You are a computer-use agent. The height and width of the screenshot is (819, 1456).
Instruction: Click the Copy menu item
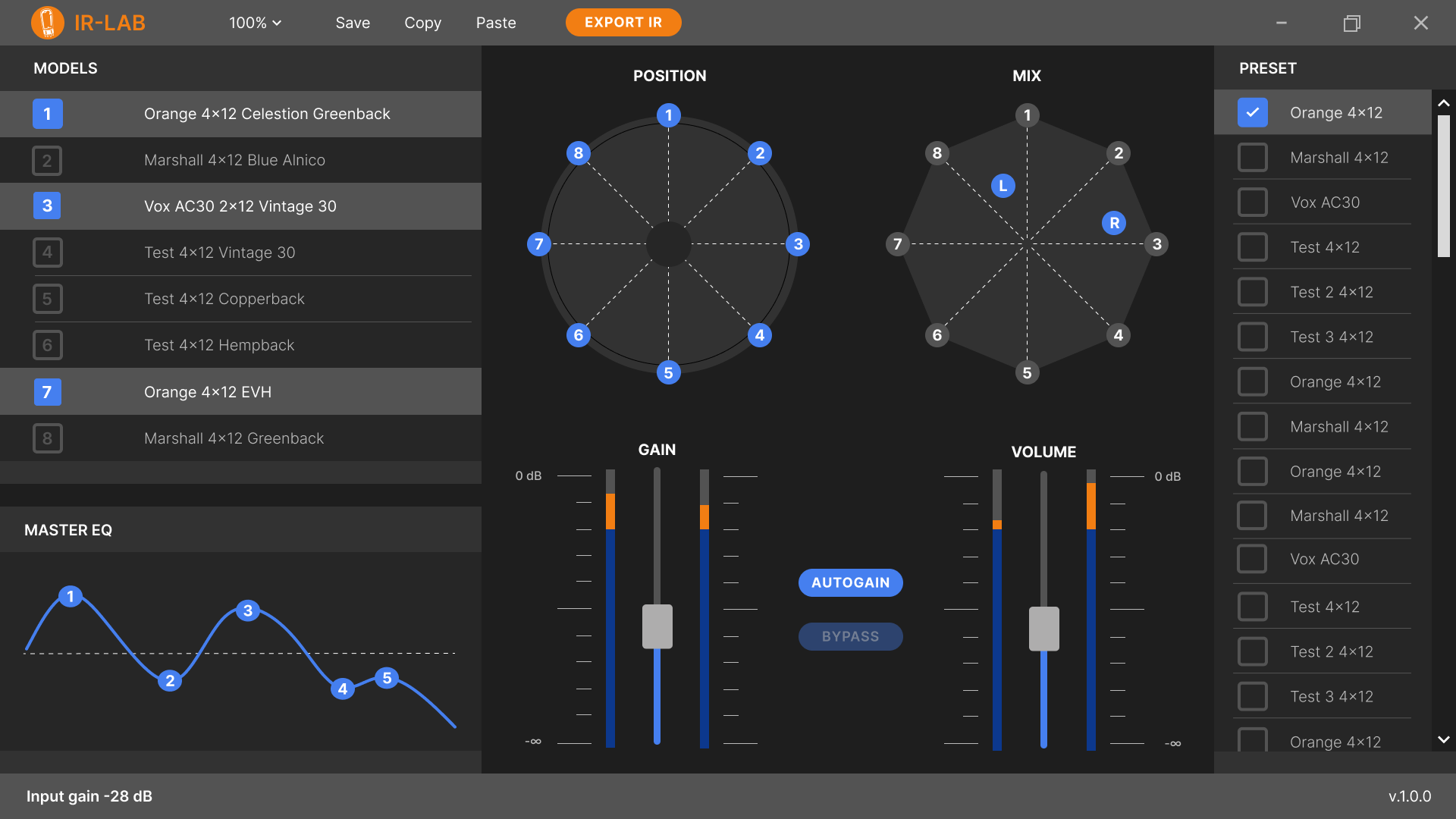(x=422, y=23)
